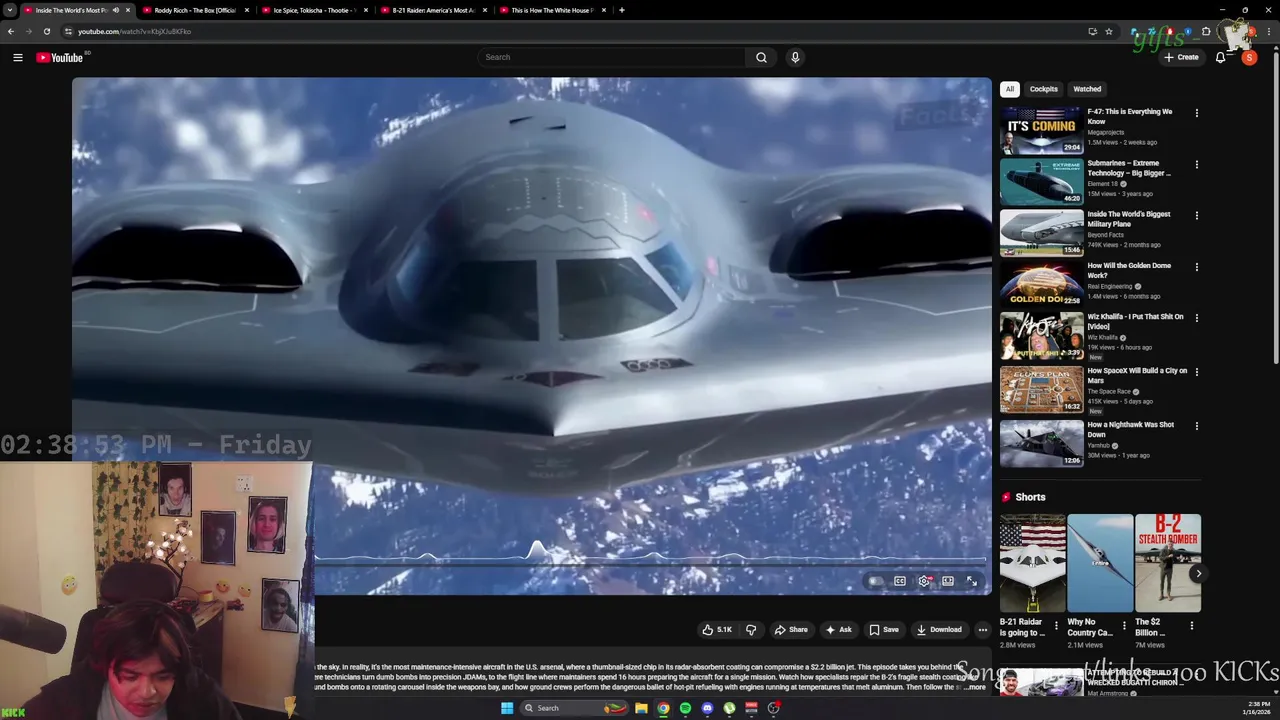This screenshot has width=1280, height=720.
Task: Open How a Nighthawk Was Shot Down
Action: [x=1131, y=429]
